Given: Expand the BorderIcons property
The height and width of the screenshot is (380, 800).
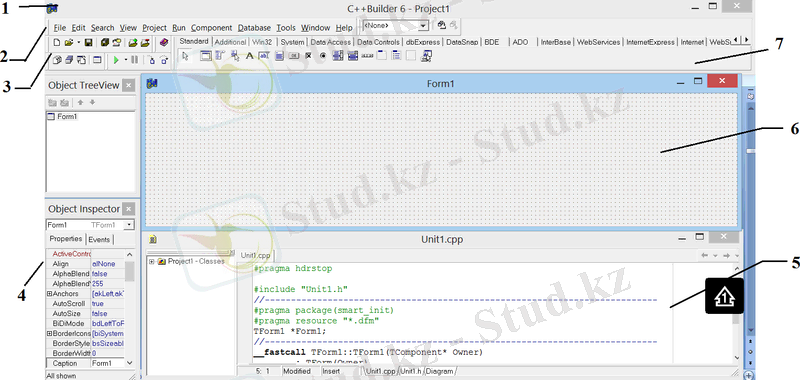Looking at the screenshot, I should point(49,334).
